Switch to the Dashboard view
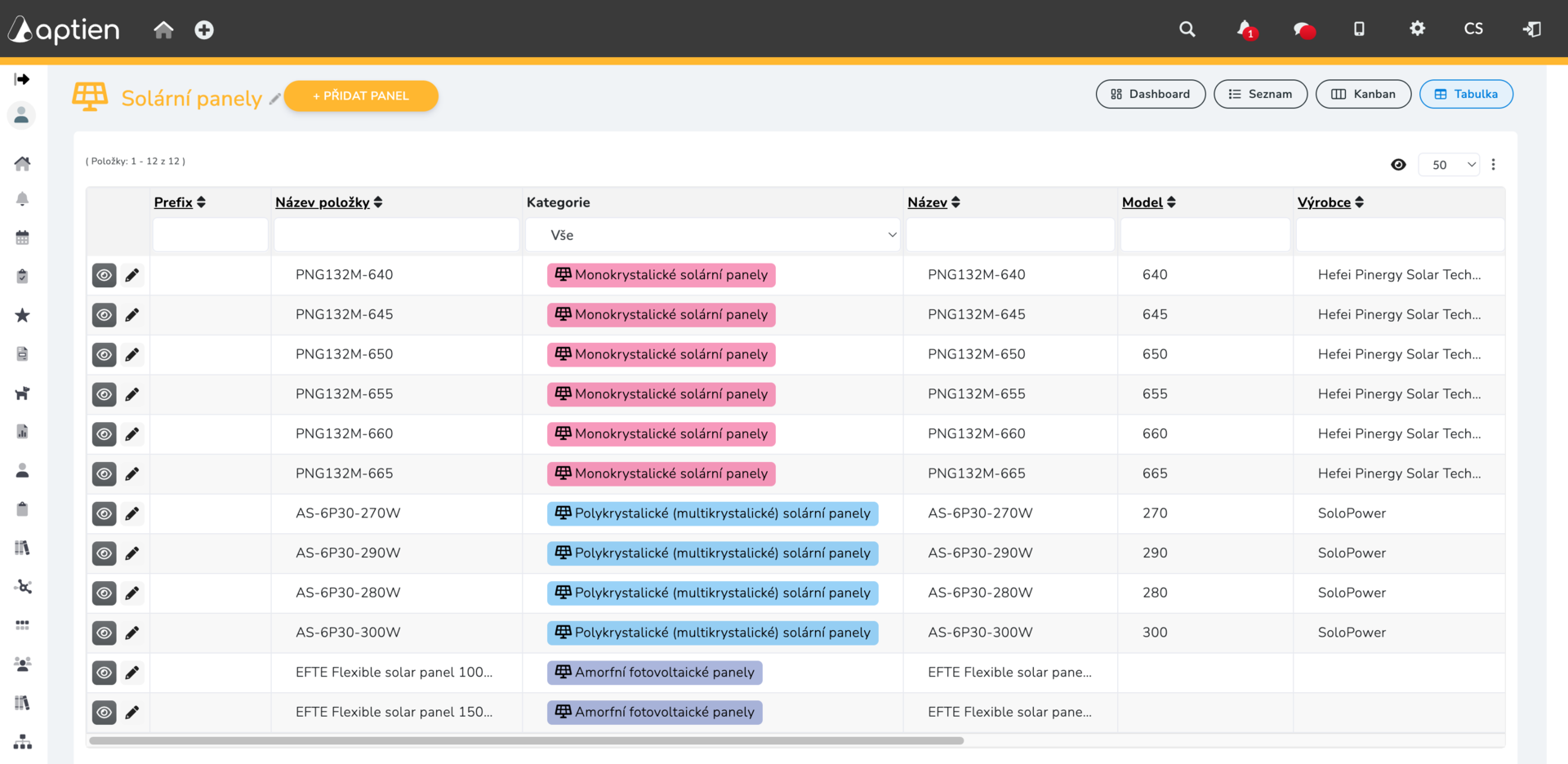The image size is (1568, 764). coord(1150,94)
